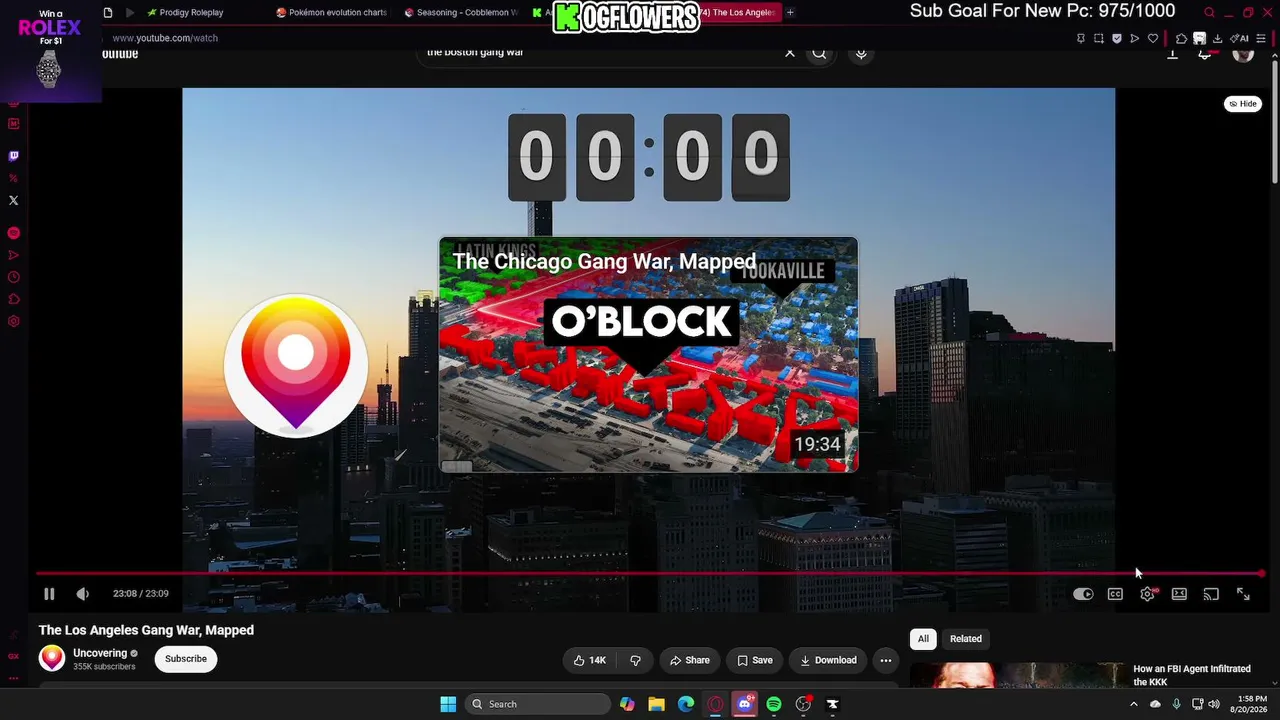Turn on closed captions
Viewport: 1280px width, 720px height.
1115,594
